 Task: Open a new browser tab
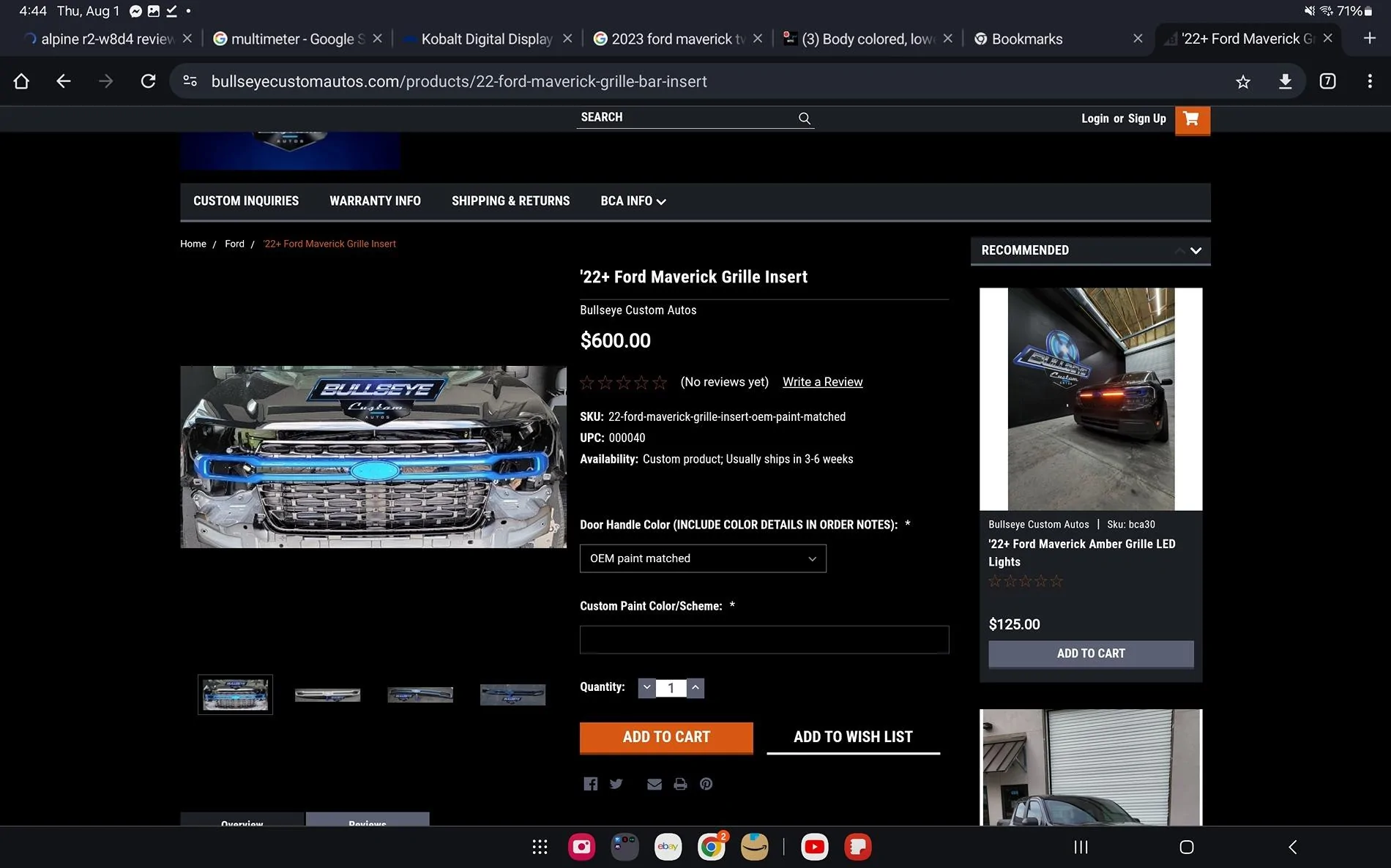click(x=1370, y=38)
